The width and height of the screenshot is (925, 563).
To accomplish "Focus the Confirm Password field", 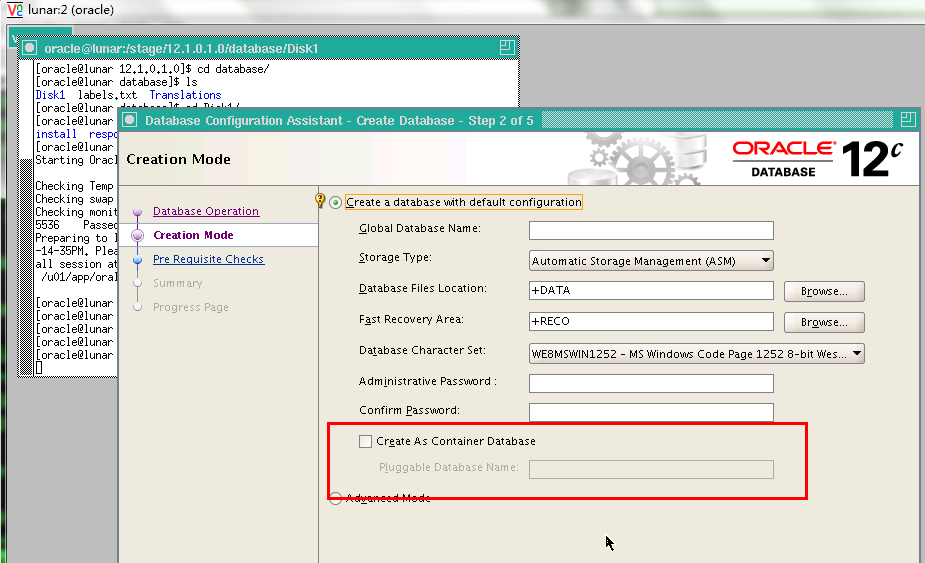I will pyautogui.click(x=651, y=412).
